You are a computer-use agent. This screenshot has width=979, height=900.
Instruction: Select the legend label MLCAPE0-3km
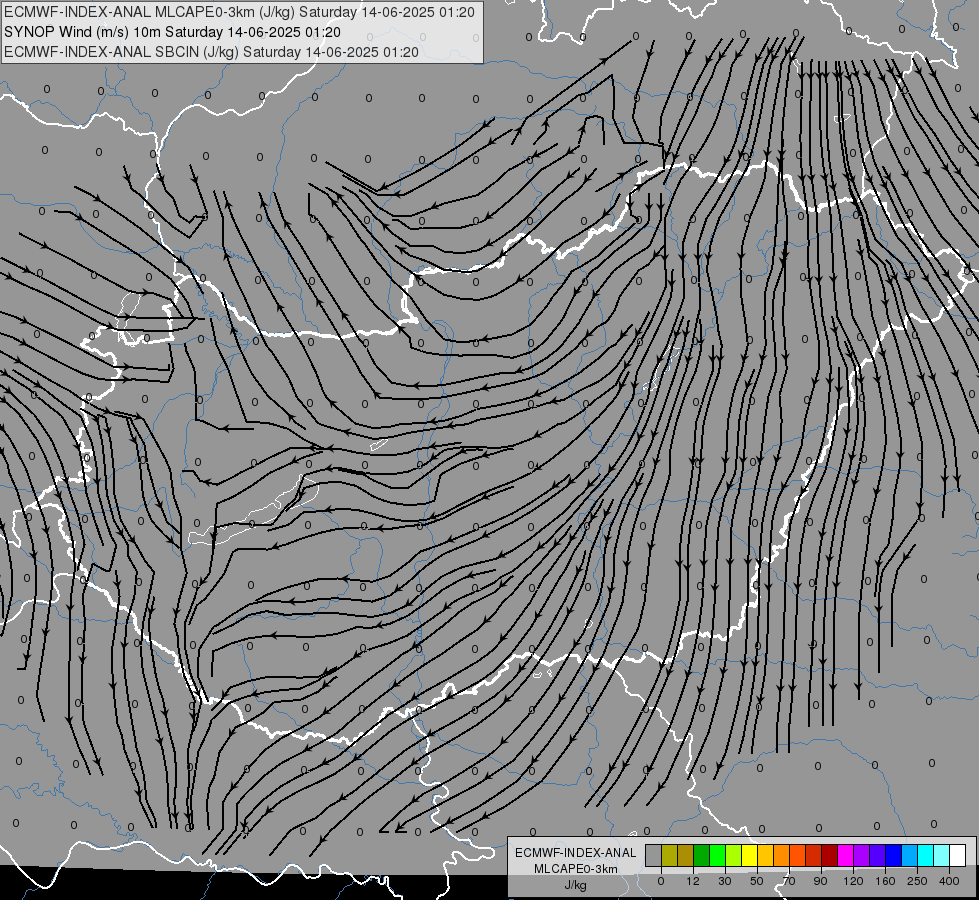(x=576, y=869)
